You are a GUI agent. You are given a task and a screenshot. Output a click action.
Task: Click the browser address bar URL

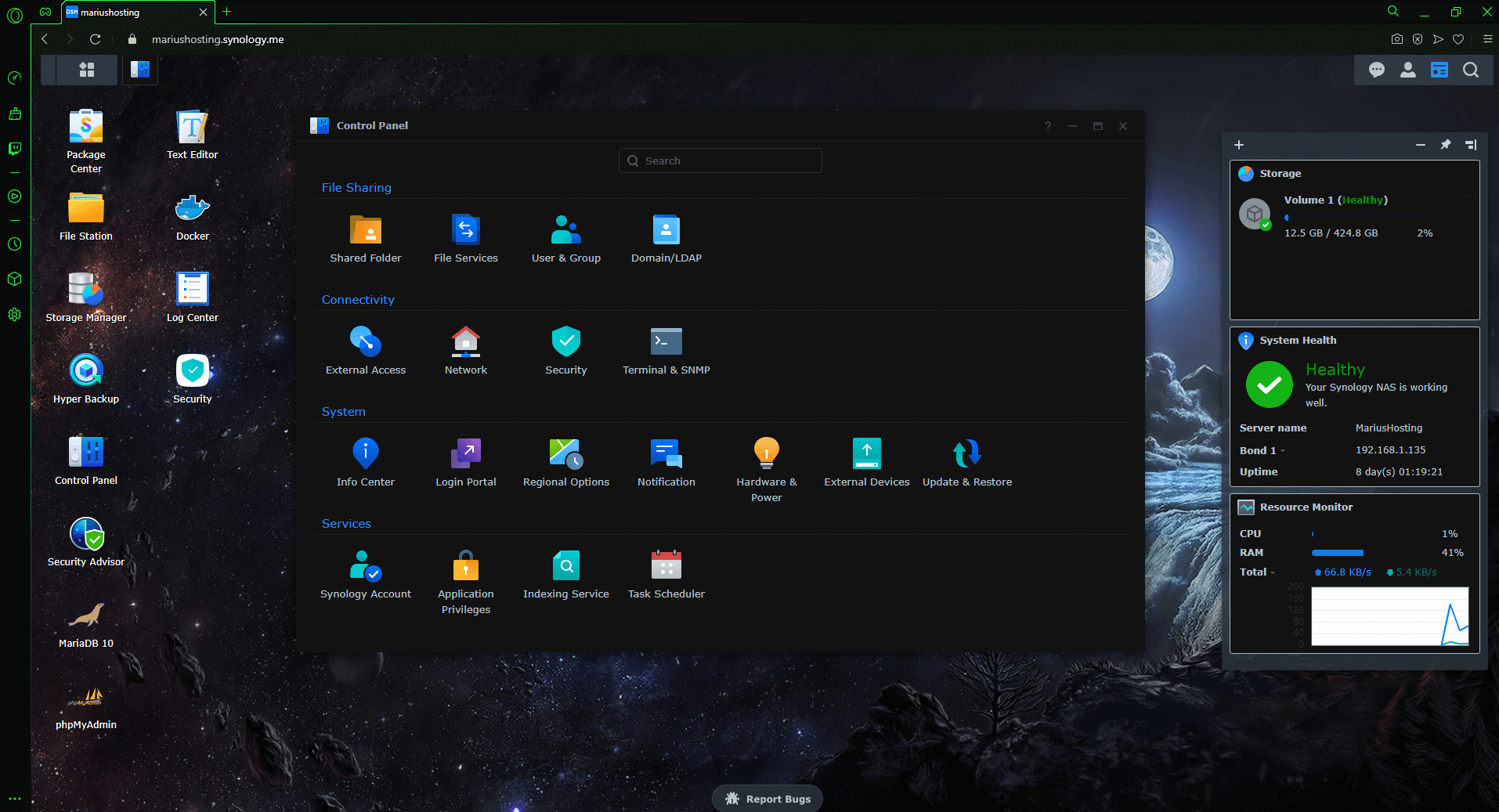218,39
